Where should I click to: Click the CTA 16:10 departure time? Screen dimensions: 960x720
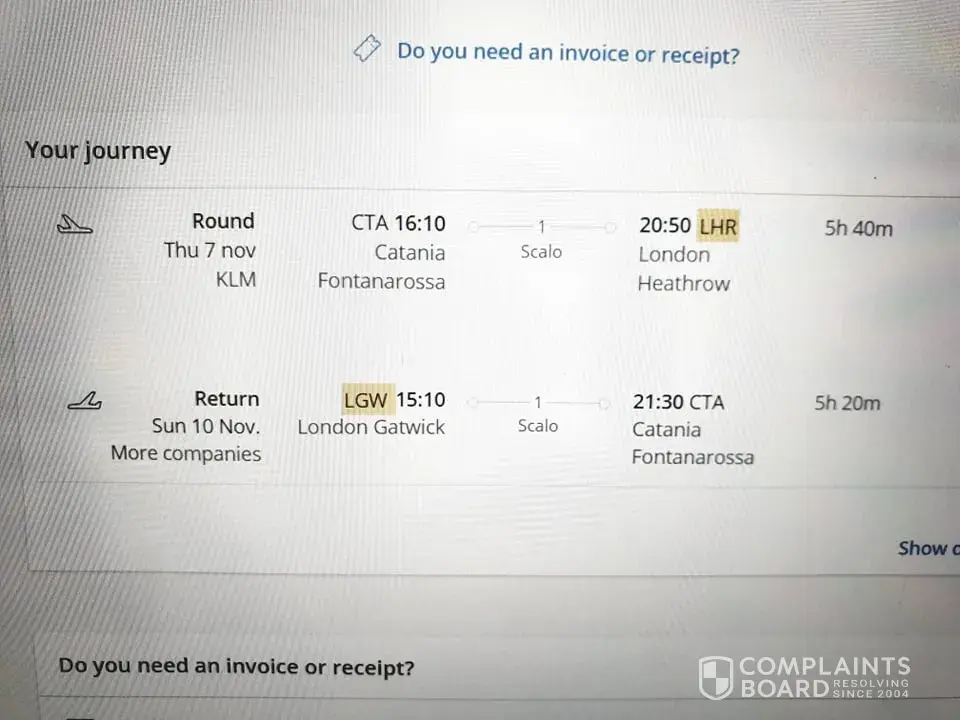coord(398,222)
